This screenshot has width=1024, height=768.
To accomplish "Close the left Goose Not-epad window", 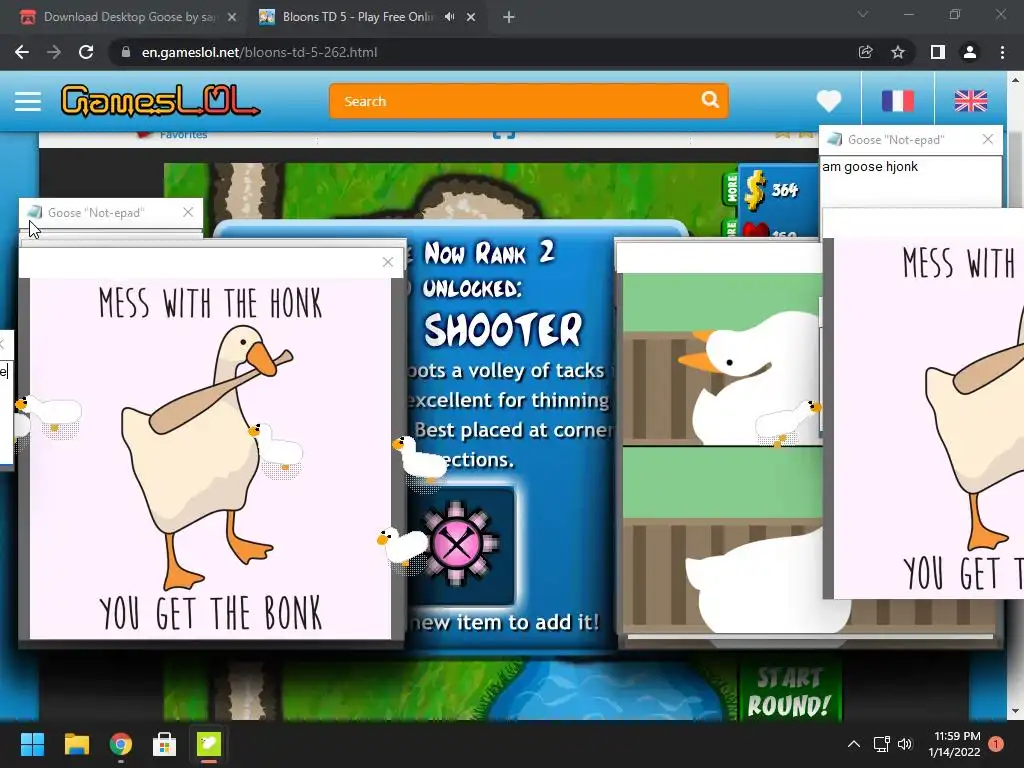I will coord(188,212).
